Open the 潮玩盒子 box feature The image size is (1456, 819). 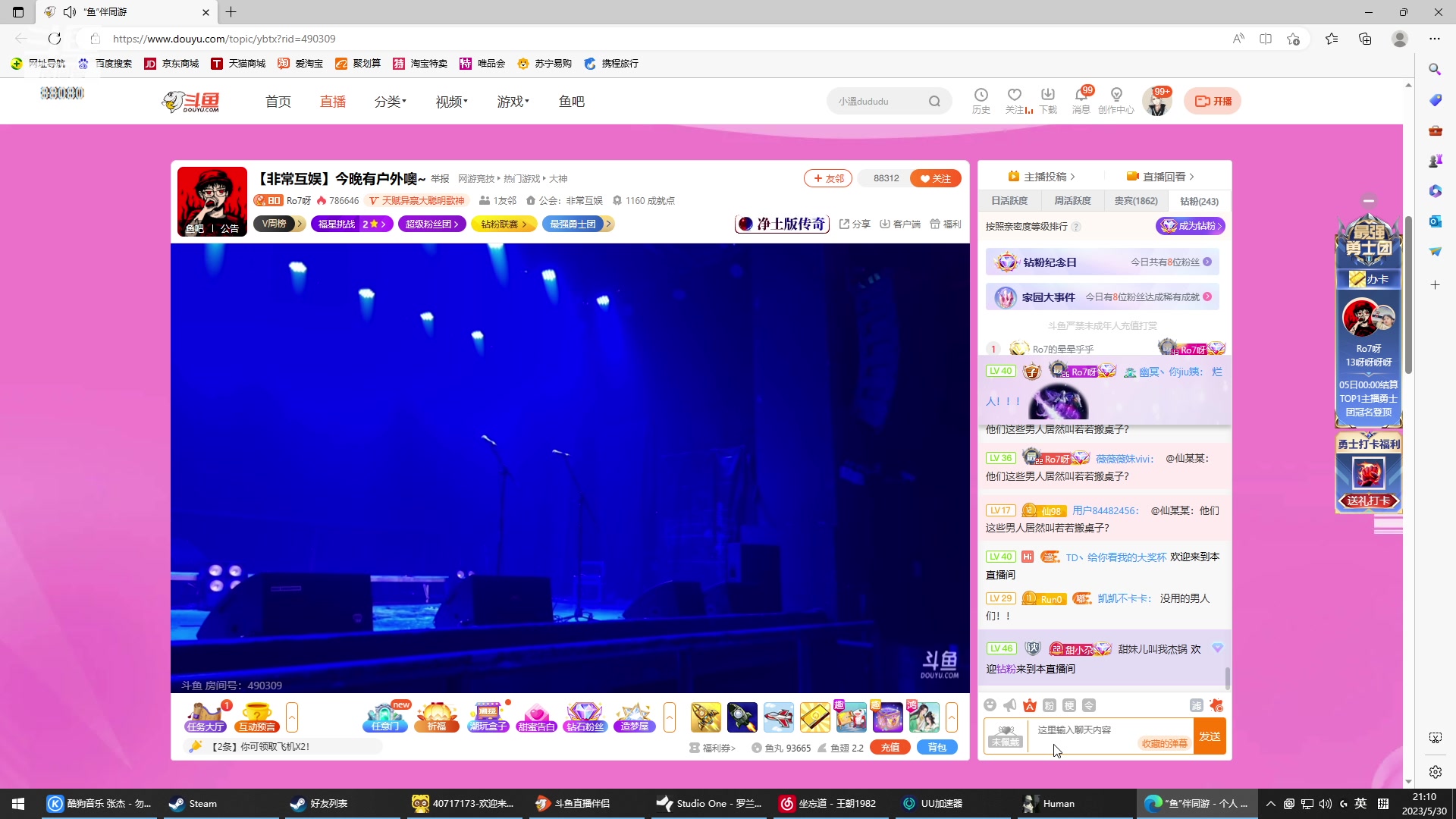pos(488,717)
